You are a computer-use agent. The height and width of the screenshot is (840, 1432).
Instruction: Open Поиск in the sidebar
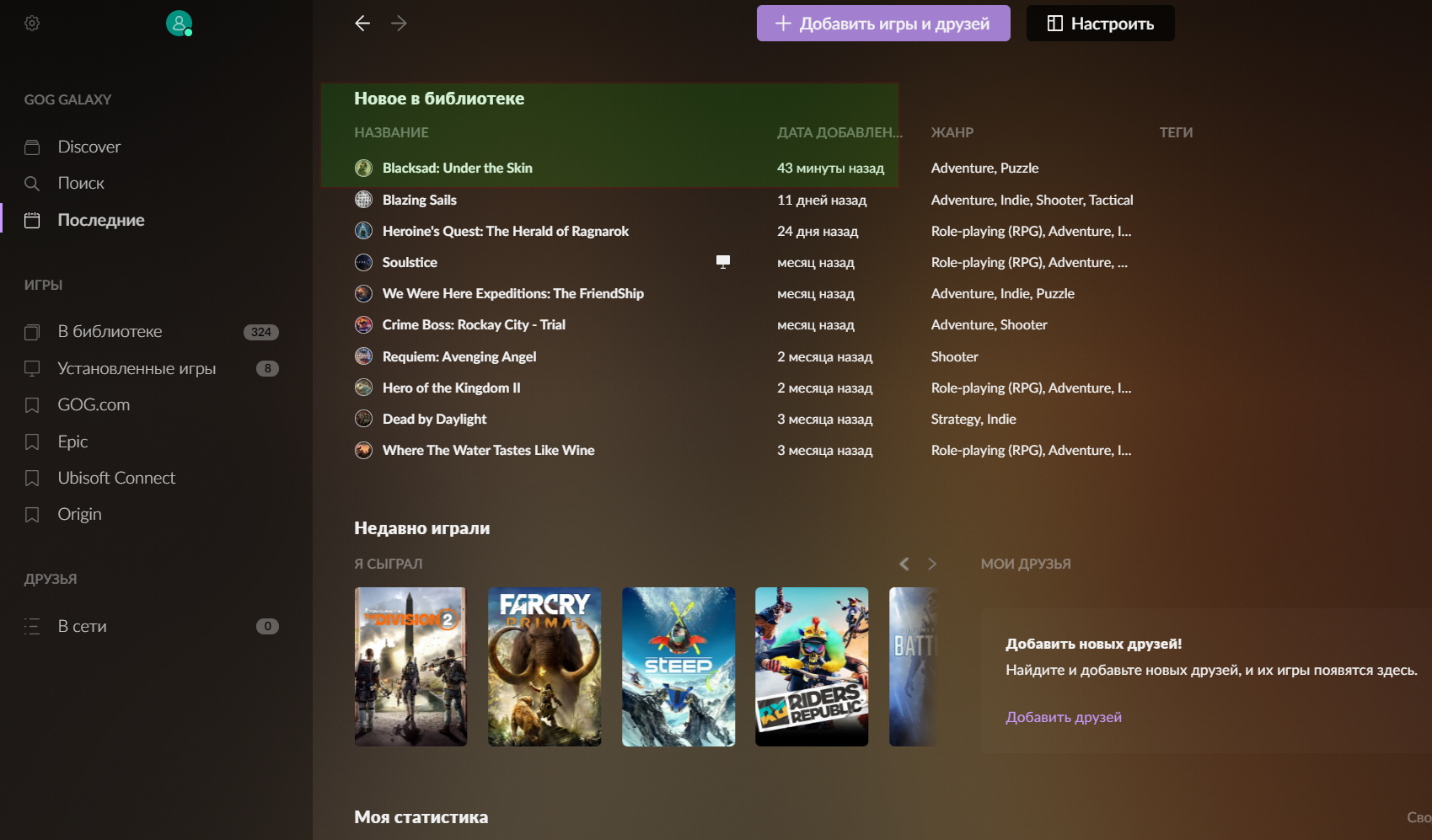click(x=81, y=183)
